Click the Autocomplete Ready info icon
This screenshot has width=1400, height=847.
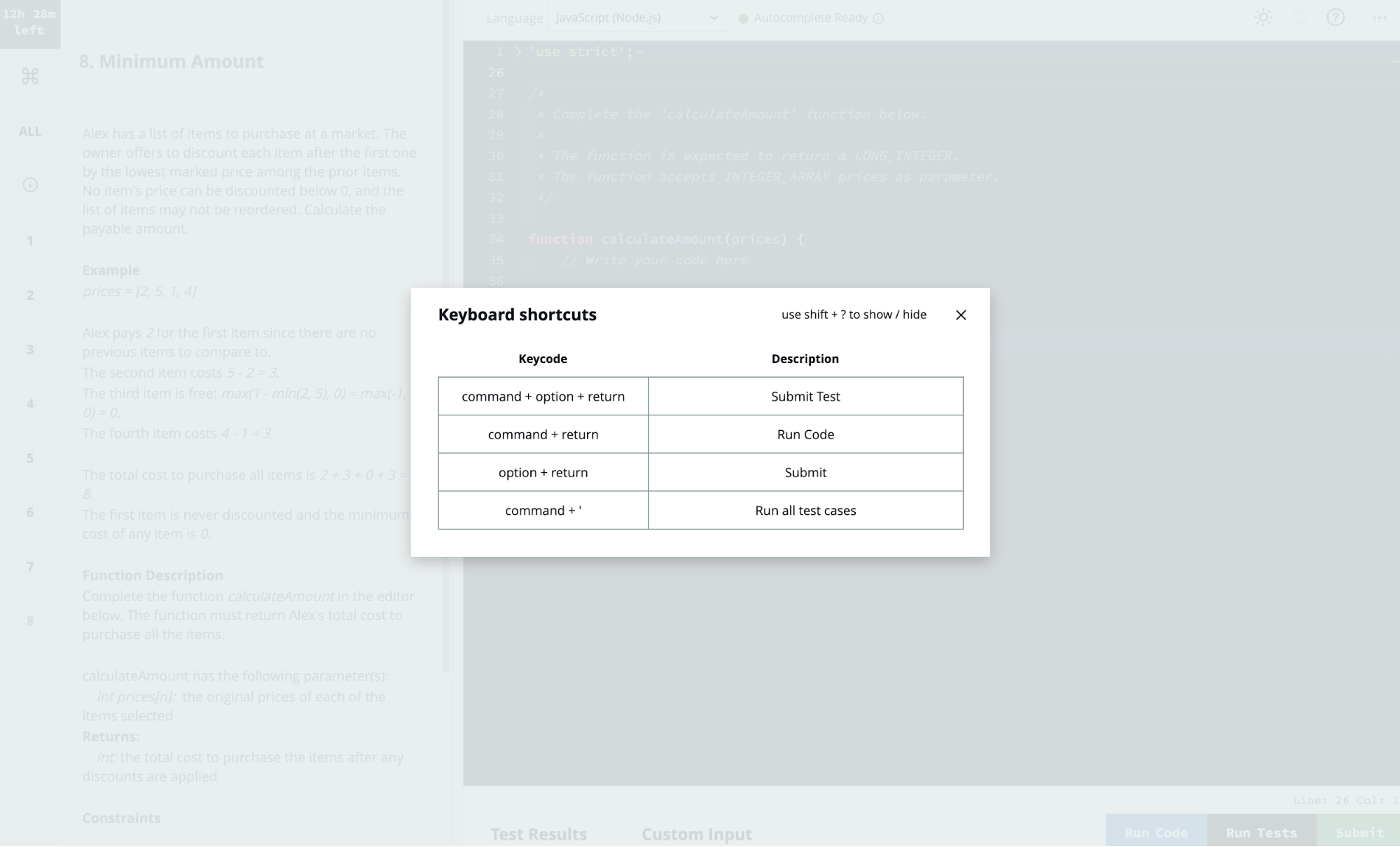click(x=878, y=18)
